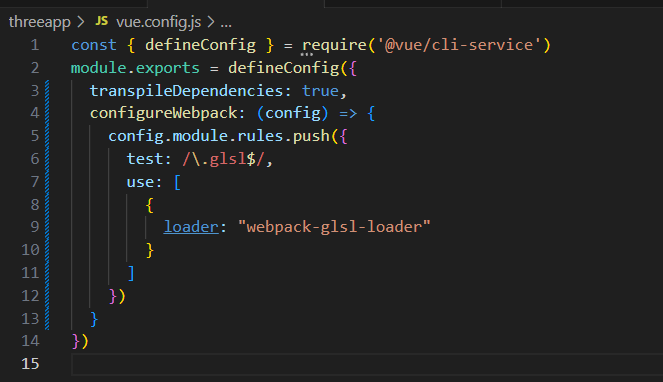This screenshot has width=663, height=382.
Task: Click line number 15 in gutter
Action: pyautogui.click(x=30, y=364)
